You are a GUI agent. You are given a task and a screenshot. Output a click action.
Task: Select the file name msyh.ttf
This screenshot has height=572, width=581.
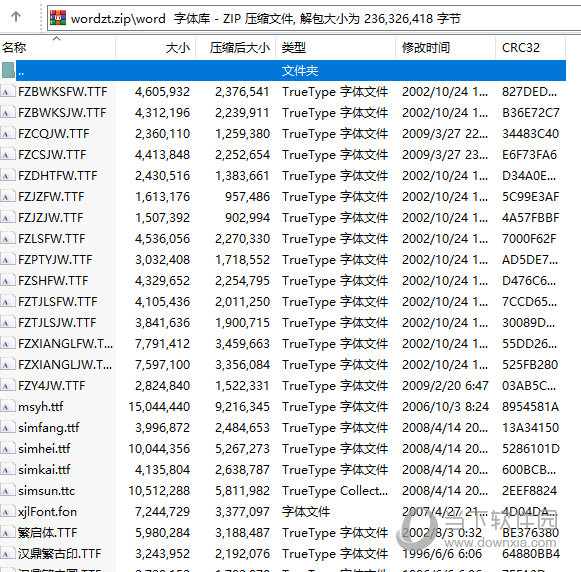pyautogui.click(x=41, y=407)
